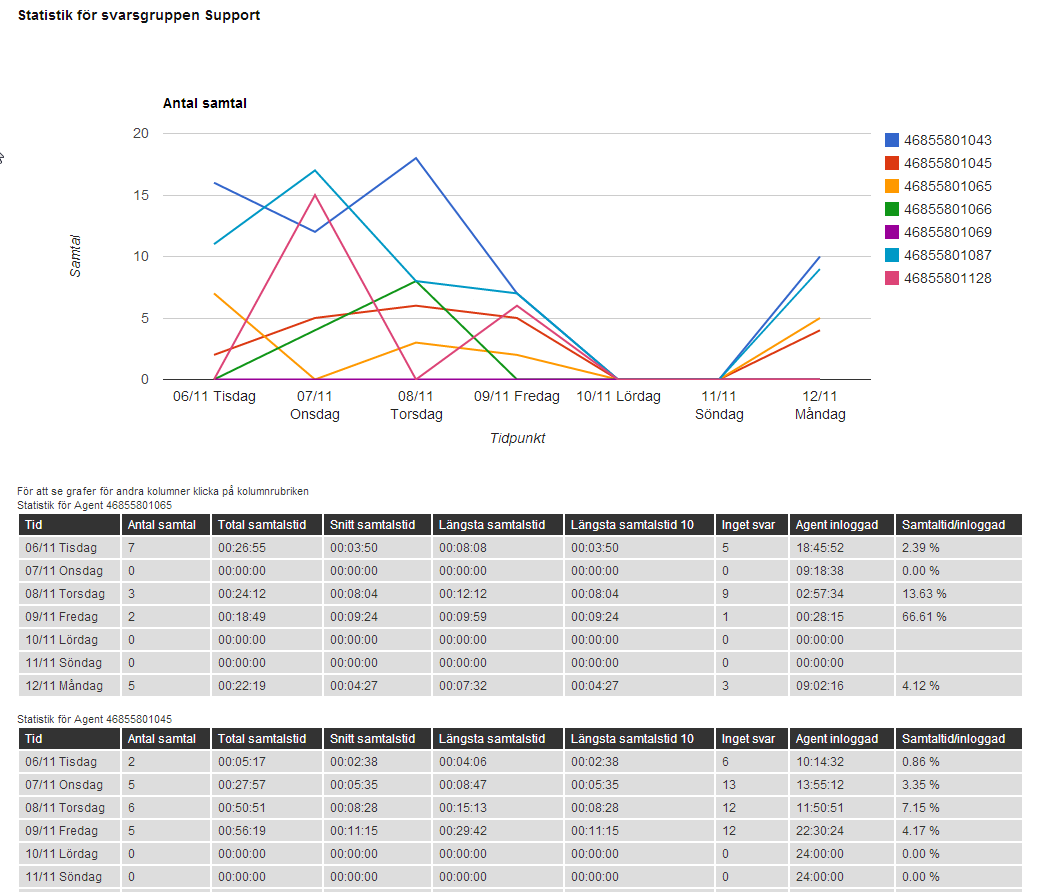Click Samtaltid/inloggad header in Agent 46855801065 table
This screenshot has height=892, width=1042.
click(x=959, y=524)
